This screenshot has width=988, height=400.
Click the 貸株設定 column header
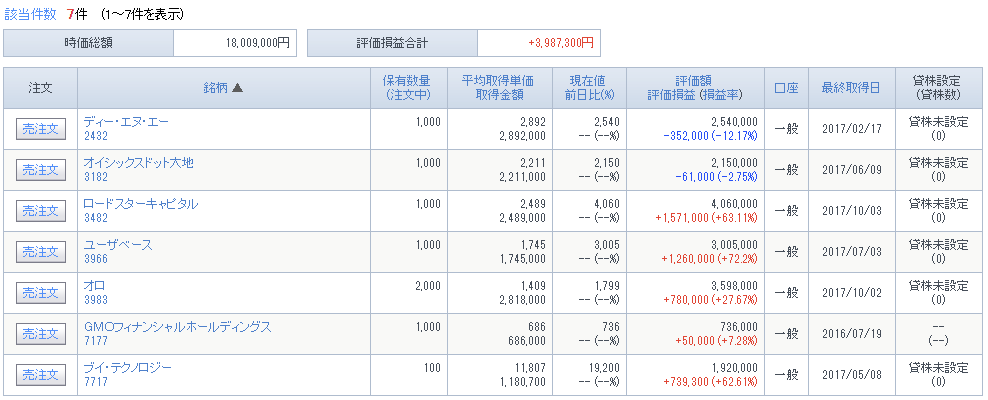938,81
